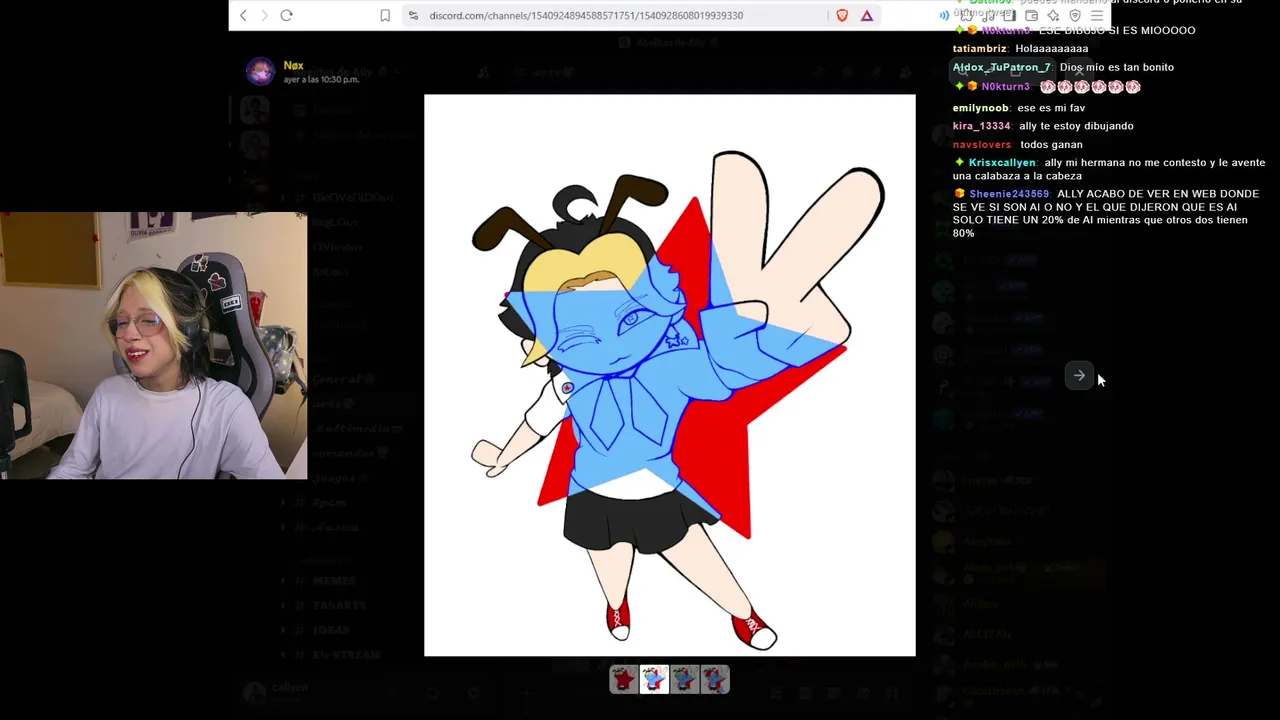
Task: Open chat user navslovers
Action: tap(983, 144)
